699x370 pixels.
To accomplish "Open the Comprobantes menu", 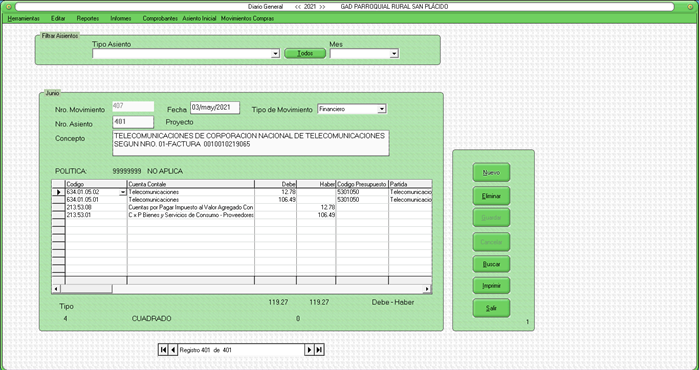I will coord(160,19).
